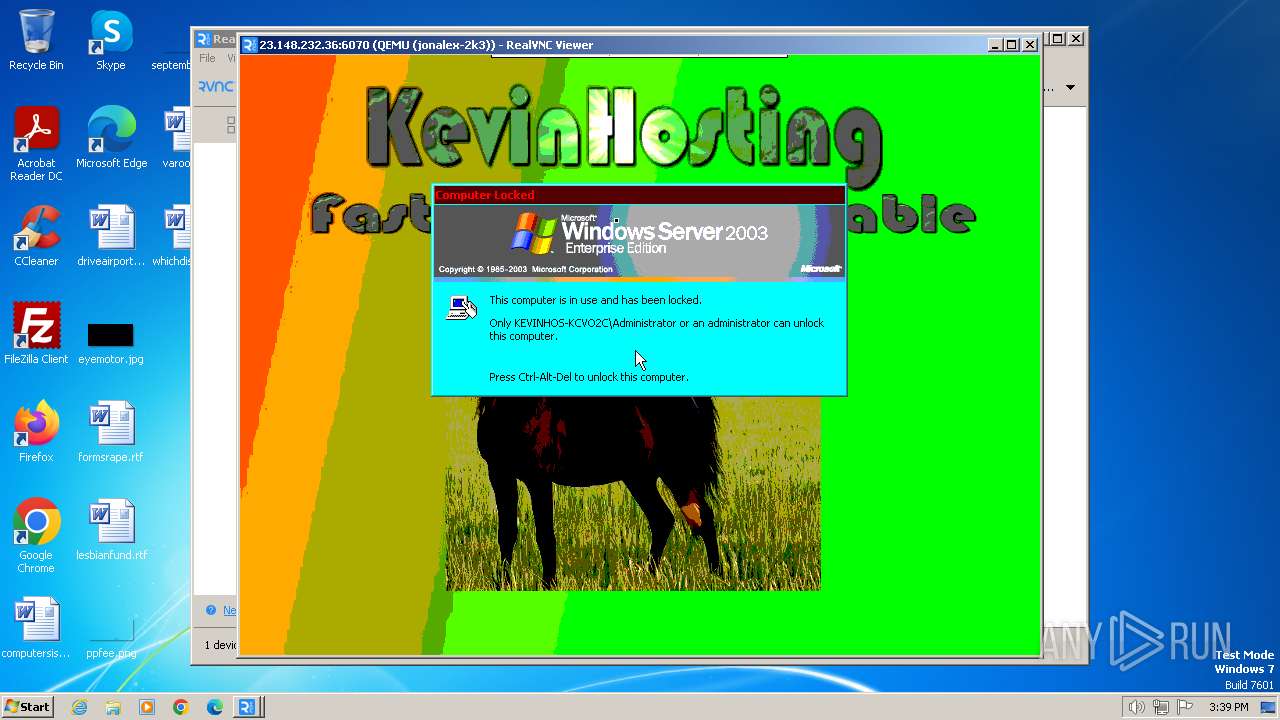Select the driveairport document icon
Screen dimensions: 1280x720
coord(111,236)
